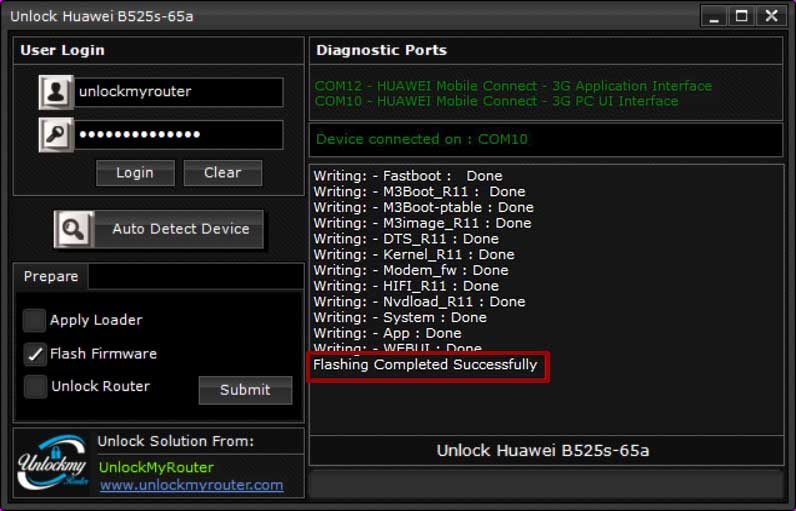Click the Writing M3Boot_R11 Done log line
This screenshot has height=511, width=796.
[x=419, y=191]
